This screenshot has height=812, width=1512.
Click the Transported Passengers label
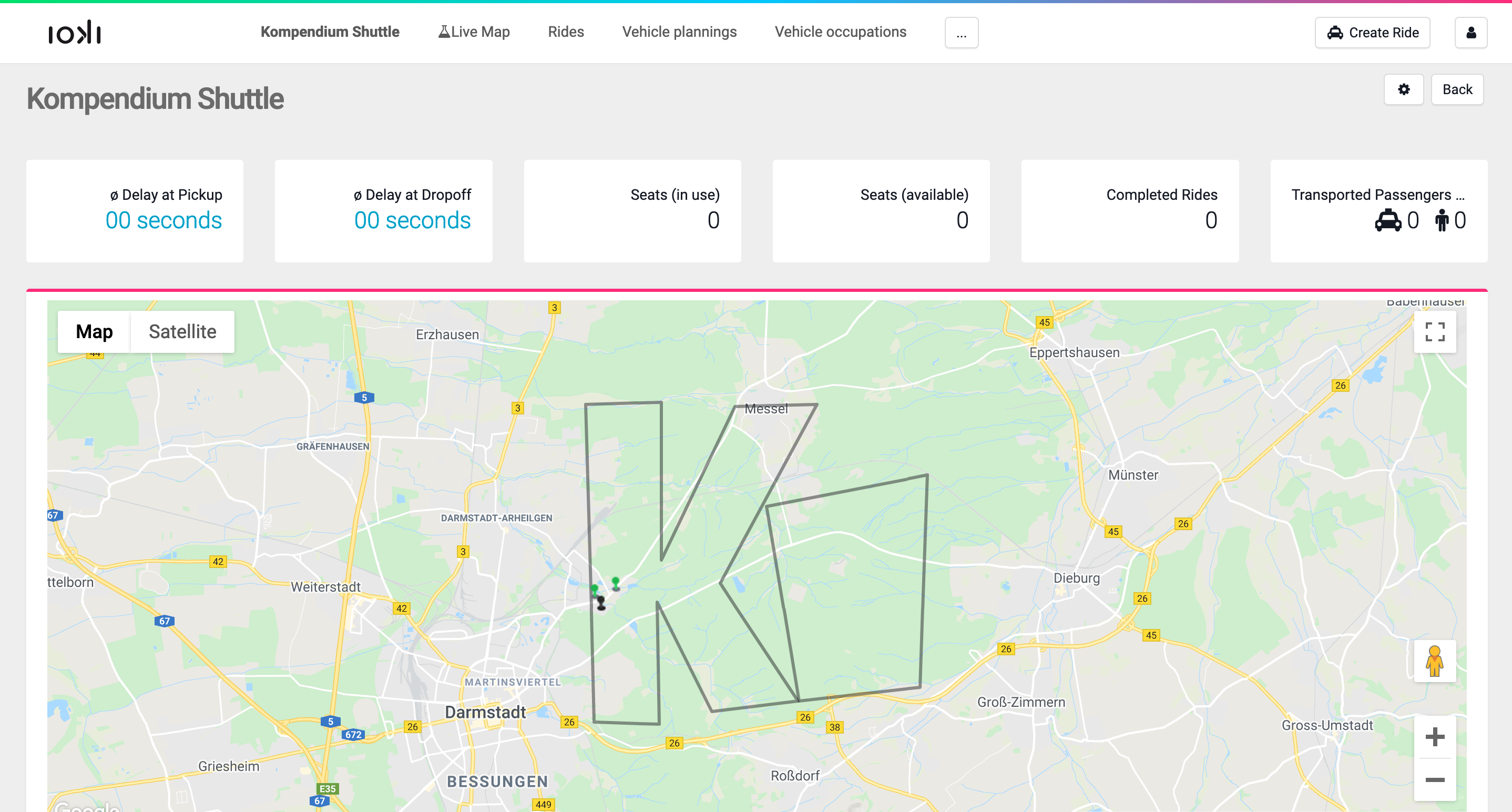[1377, 195]
